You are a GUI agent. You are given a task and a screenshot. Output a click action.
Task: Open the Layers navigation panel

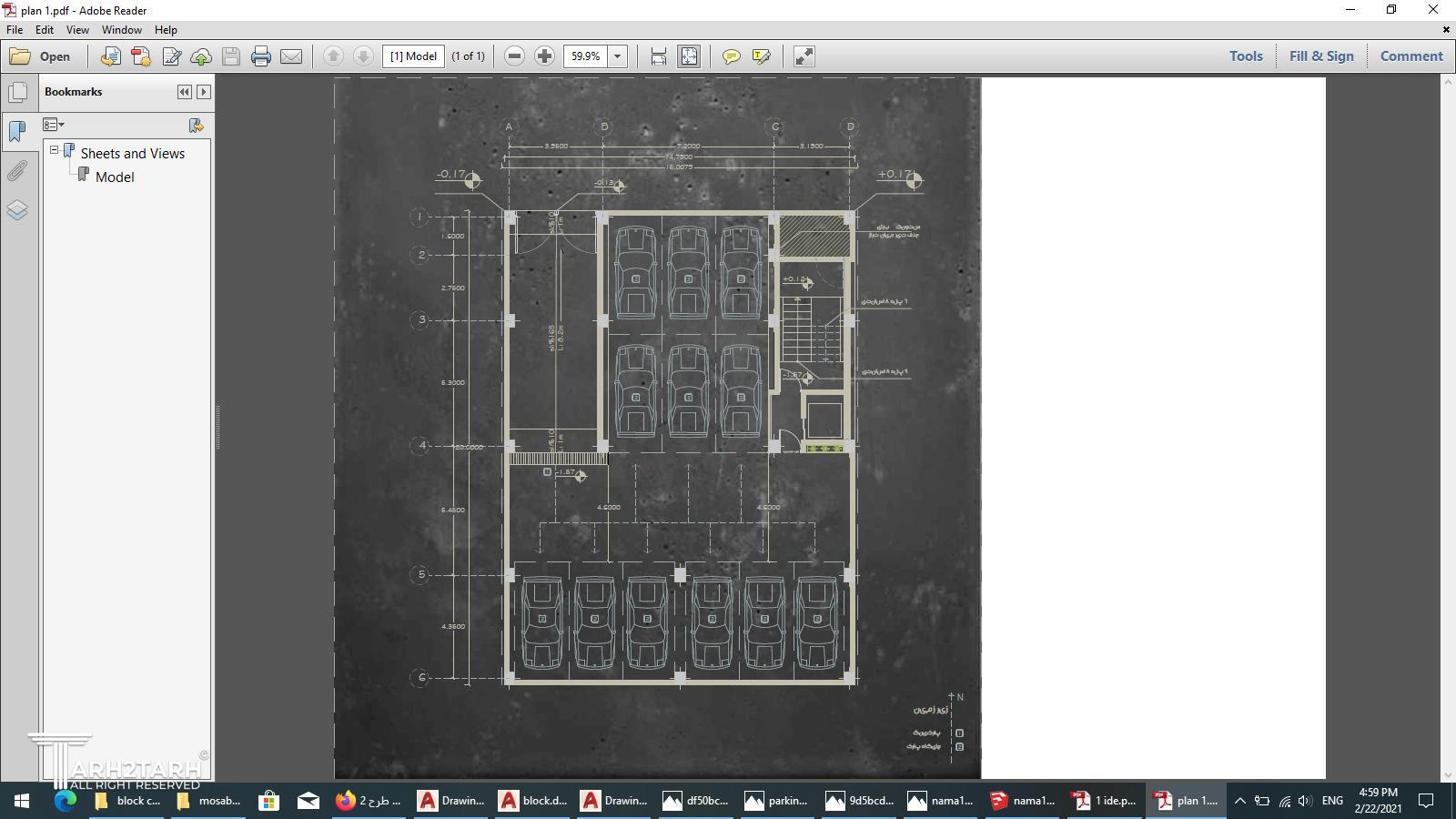17,210
